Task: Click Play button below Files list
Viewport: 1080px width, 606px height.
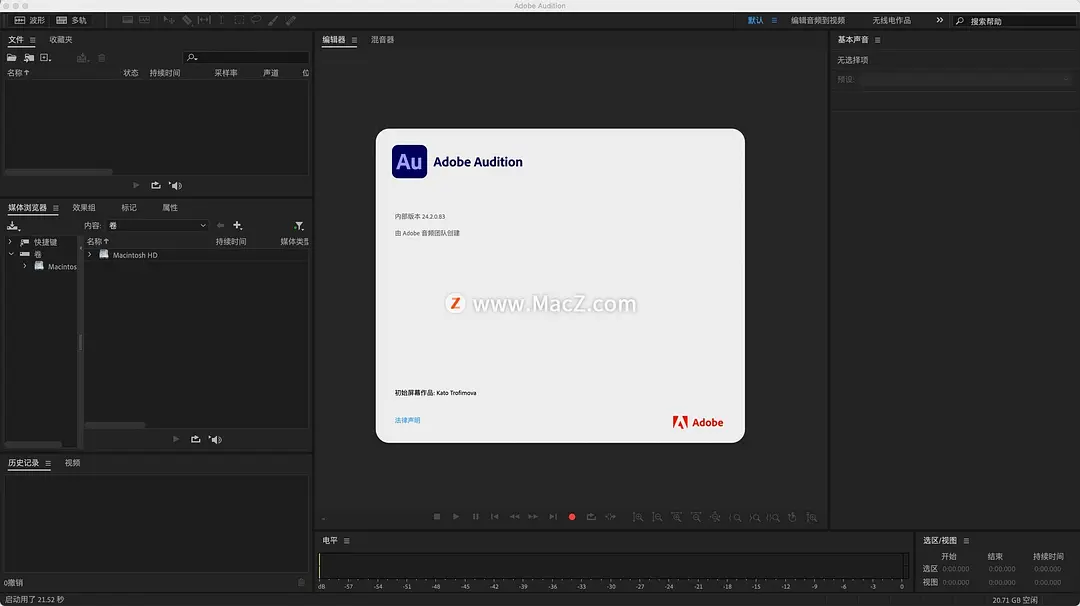Action: pos(136,185)
